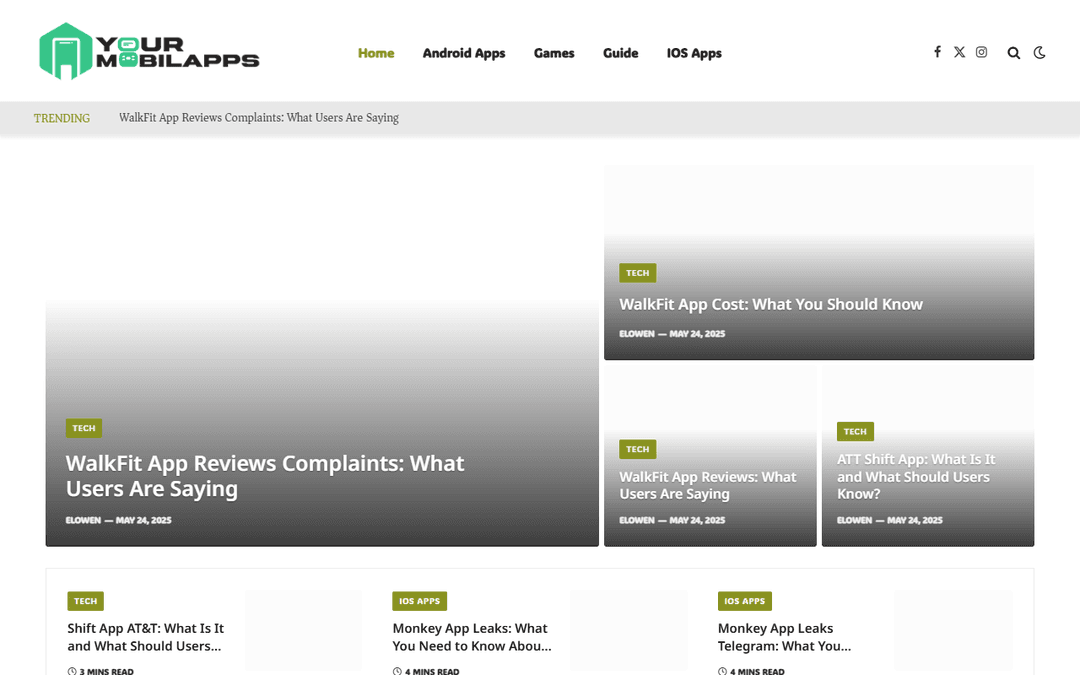The height and width of the screenshot is (675, 1080).
Task: Open Monkey App Leaks: What You Need post
Action: pos(472,637)
